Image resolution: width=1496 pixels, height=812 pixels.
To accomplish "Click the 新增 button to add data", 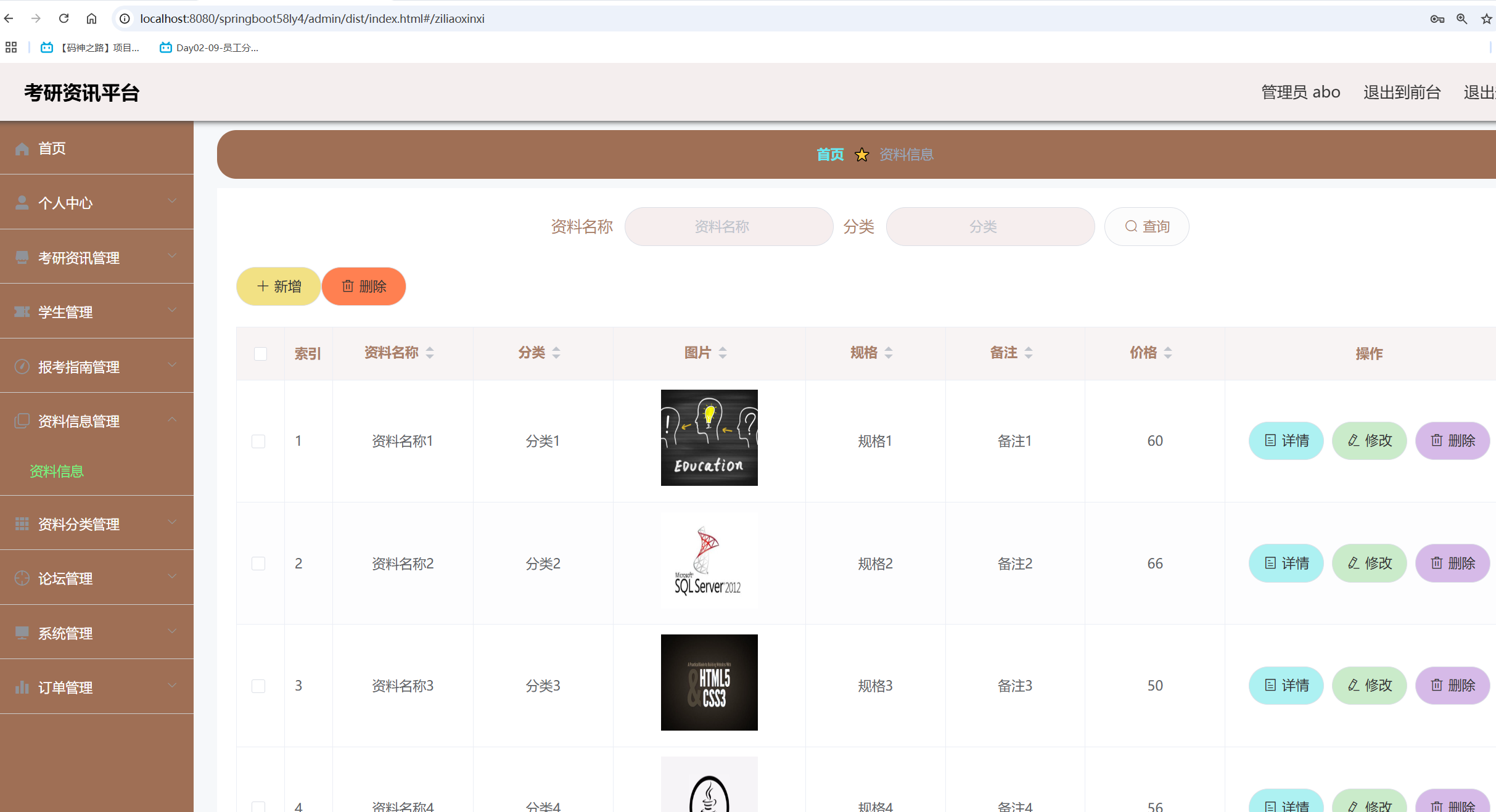I will tap(278, 286).
